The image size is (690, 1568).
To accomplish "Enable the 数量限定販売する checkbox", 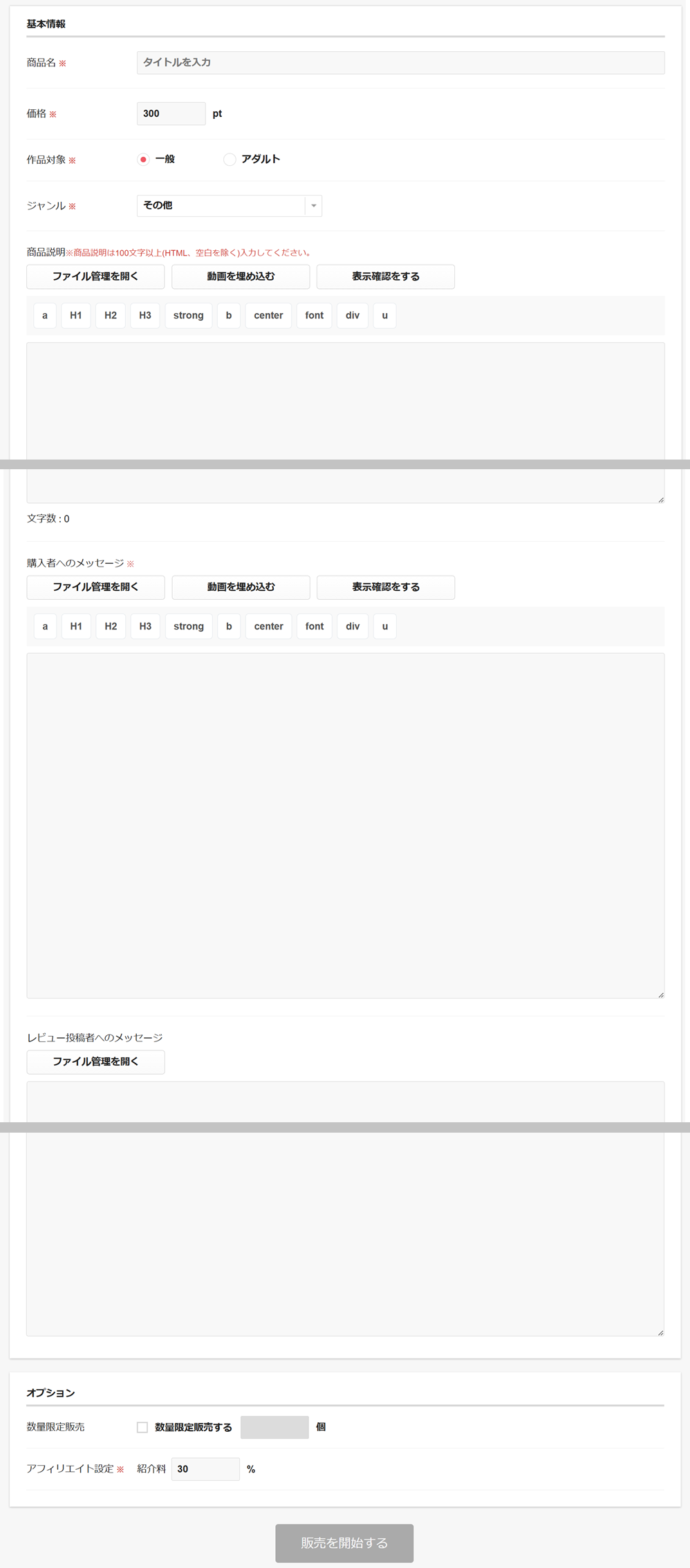I will [x=142, y=1427].
